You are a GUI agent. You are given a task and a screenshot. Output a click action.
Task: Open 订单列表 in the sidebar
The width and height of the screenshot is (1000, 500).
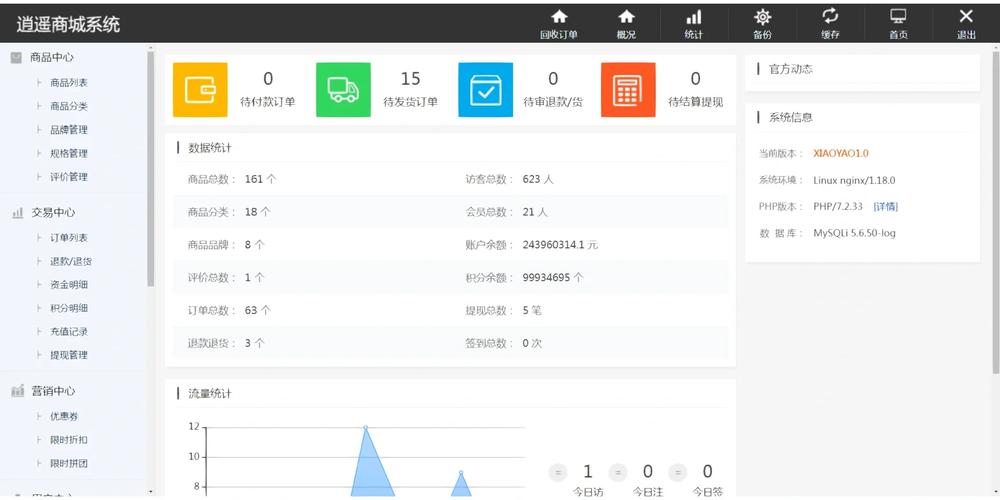(x=69, y=238)
